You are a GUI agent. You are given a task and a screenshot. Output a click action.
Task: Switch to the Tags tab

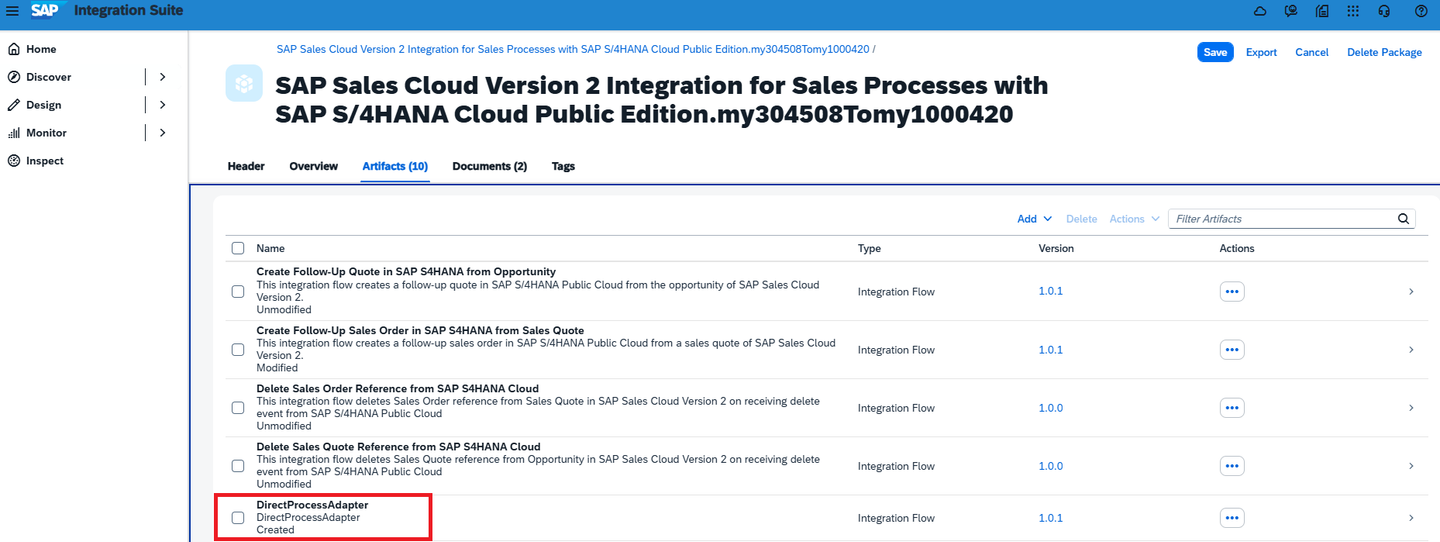point(563,166)
